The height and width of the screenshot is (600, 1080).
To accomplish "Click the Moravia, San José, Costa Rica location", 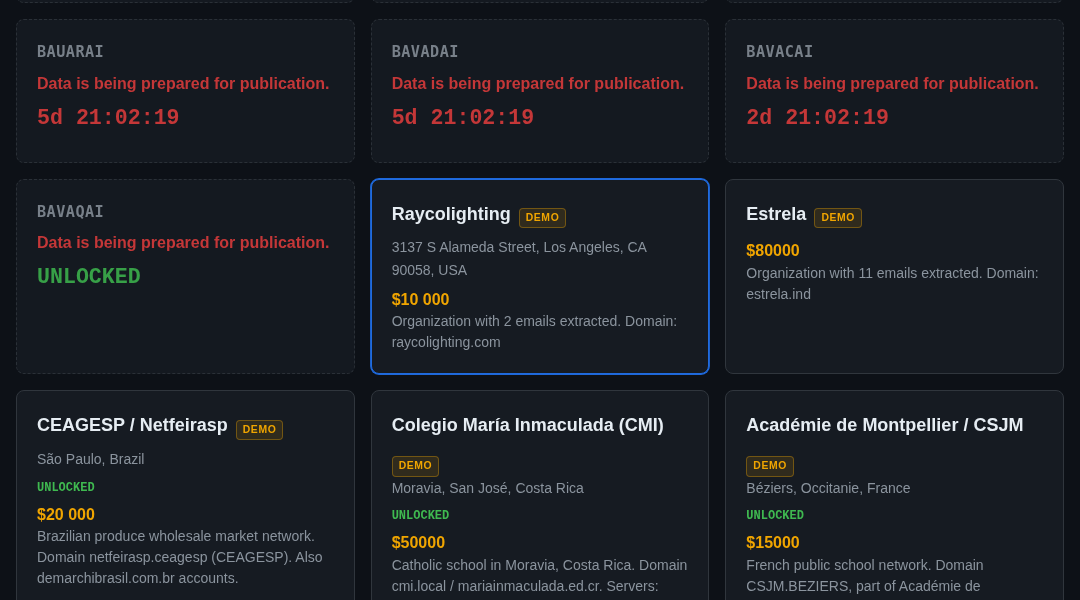I will pyautogui.click(x=488, y=488).
